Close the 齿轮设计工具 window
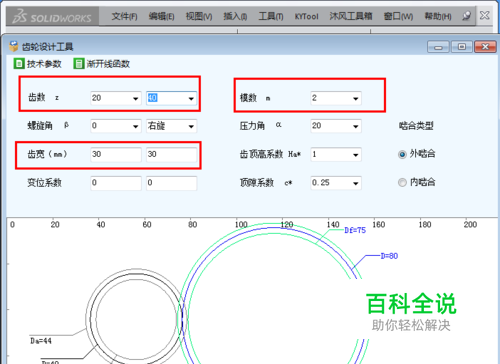The width and height of the screenshot is (500, 364). coord(485,47)
